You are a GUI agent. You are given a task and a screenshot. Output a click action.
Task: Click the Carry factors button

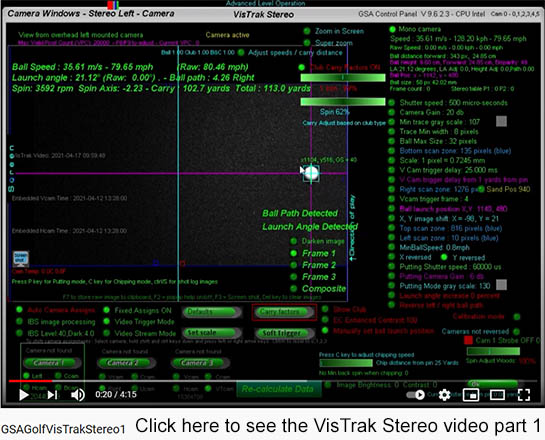(284, 312)
